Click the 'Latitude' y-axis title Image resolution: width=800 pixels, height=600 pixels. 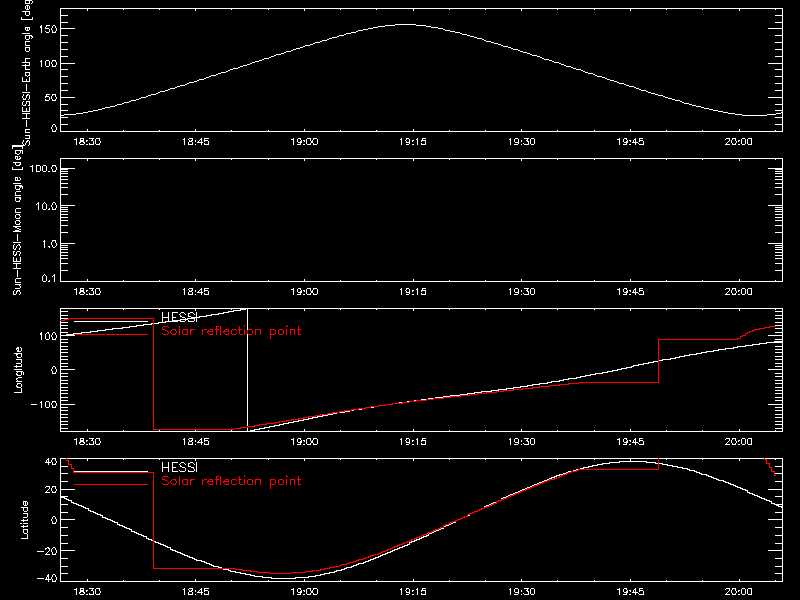coord(24,519)
